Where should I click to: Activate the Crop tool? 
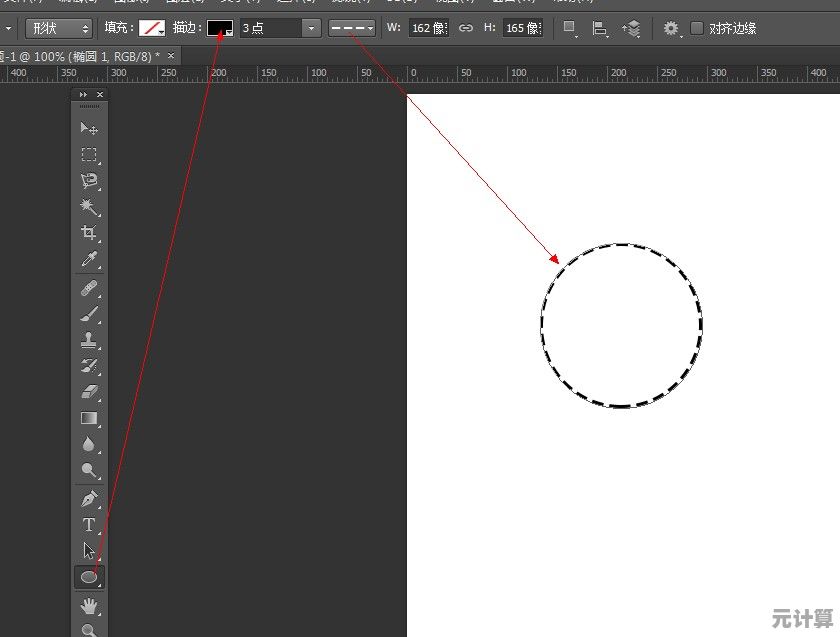pos(89,233)
